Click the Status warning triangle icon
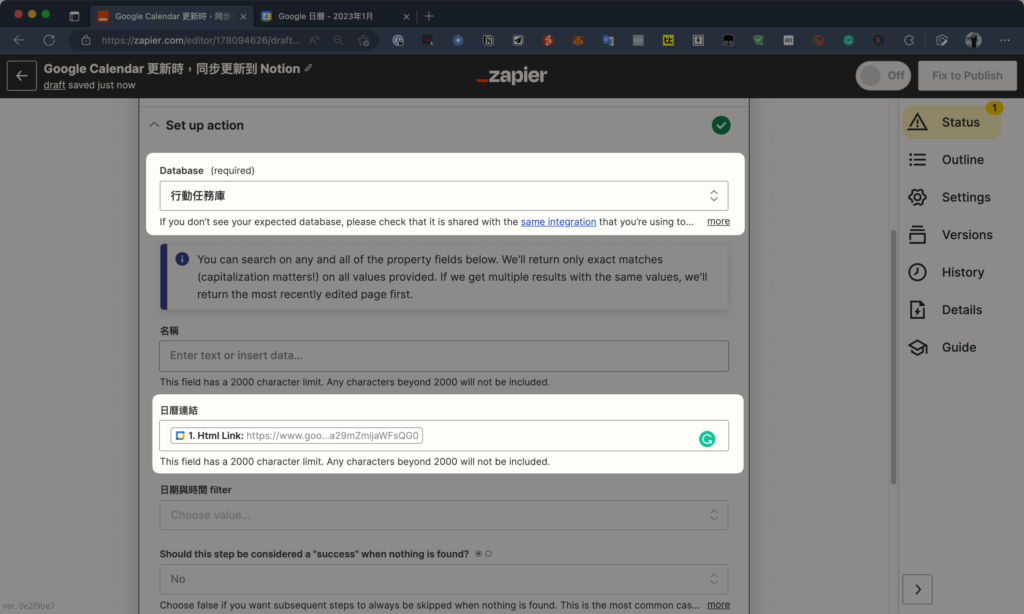The width and height of the screenshot is (1024, 614). click(918, 121)
